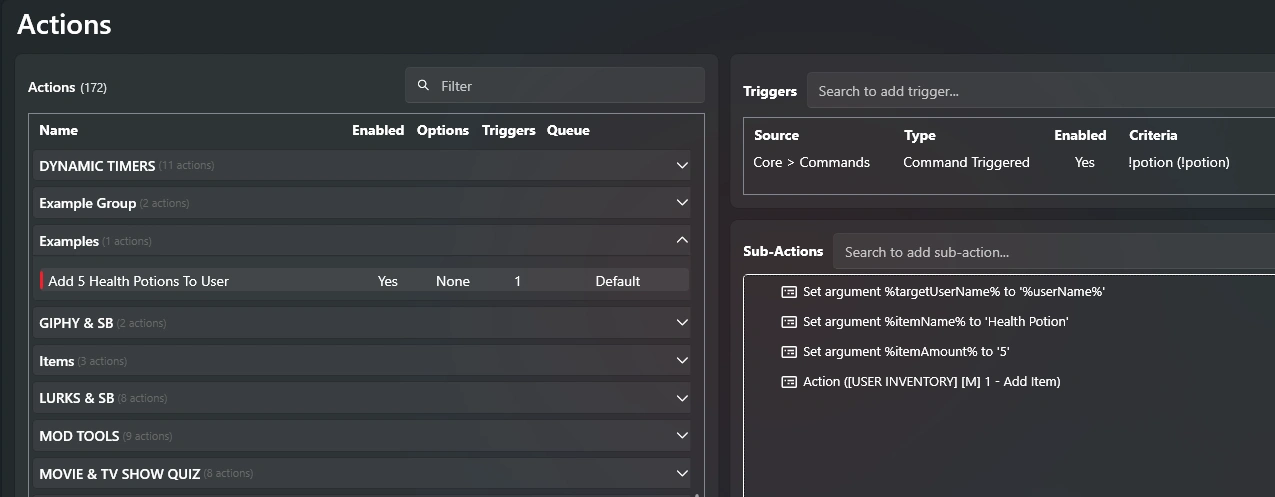Click icon beside Set argument %targetUserName% sub-action
This screenshot has width=1275, height=497.
(788, 292)
